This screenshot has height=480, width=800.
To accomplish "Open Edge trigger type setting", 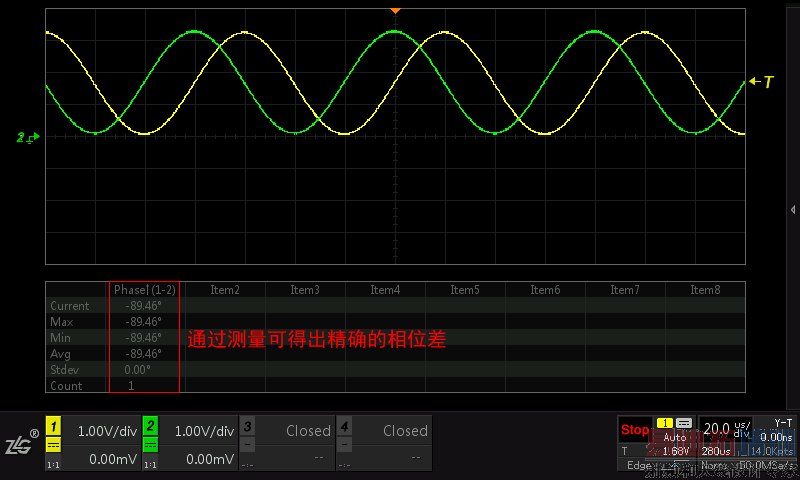I will 639,465.
